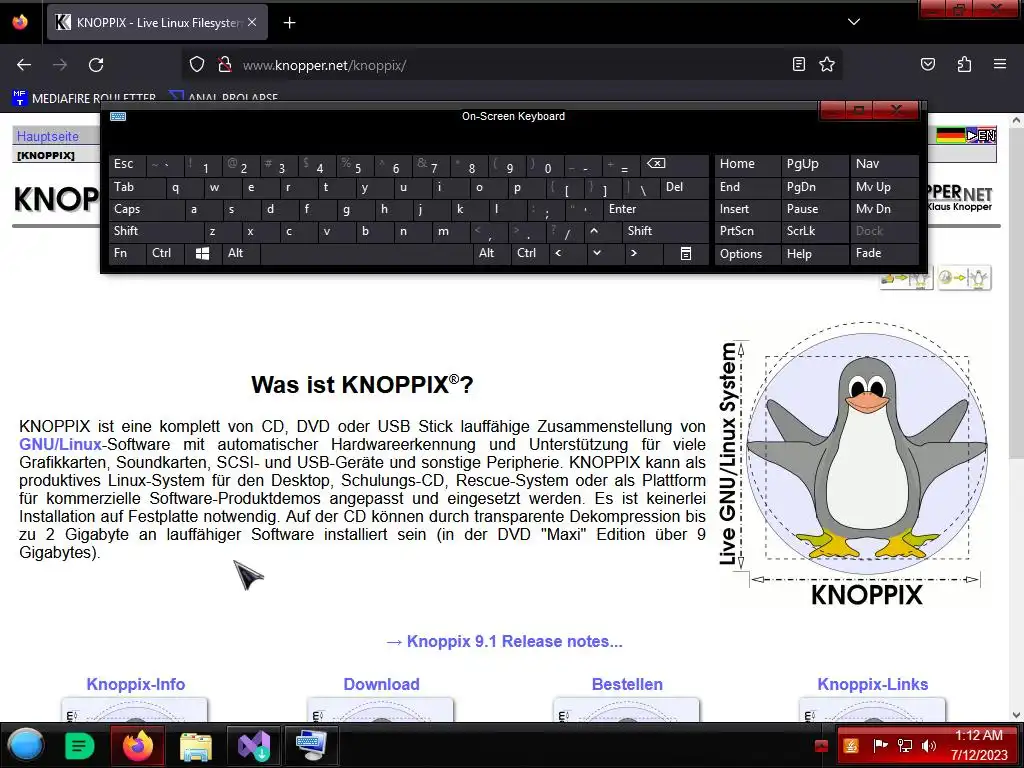Toggle the left Alt key on on-screen keyboard
This screenshot has width=1024, height=768.
[x=241, y=253]
